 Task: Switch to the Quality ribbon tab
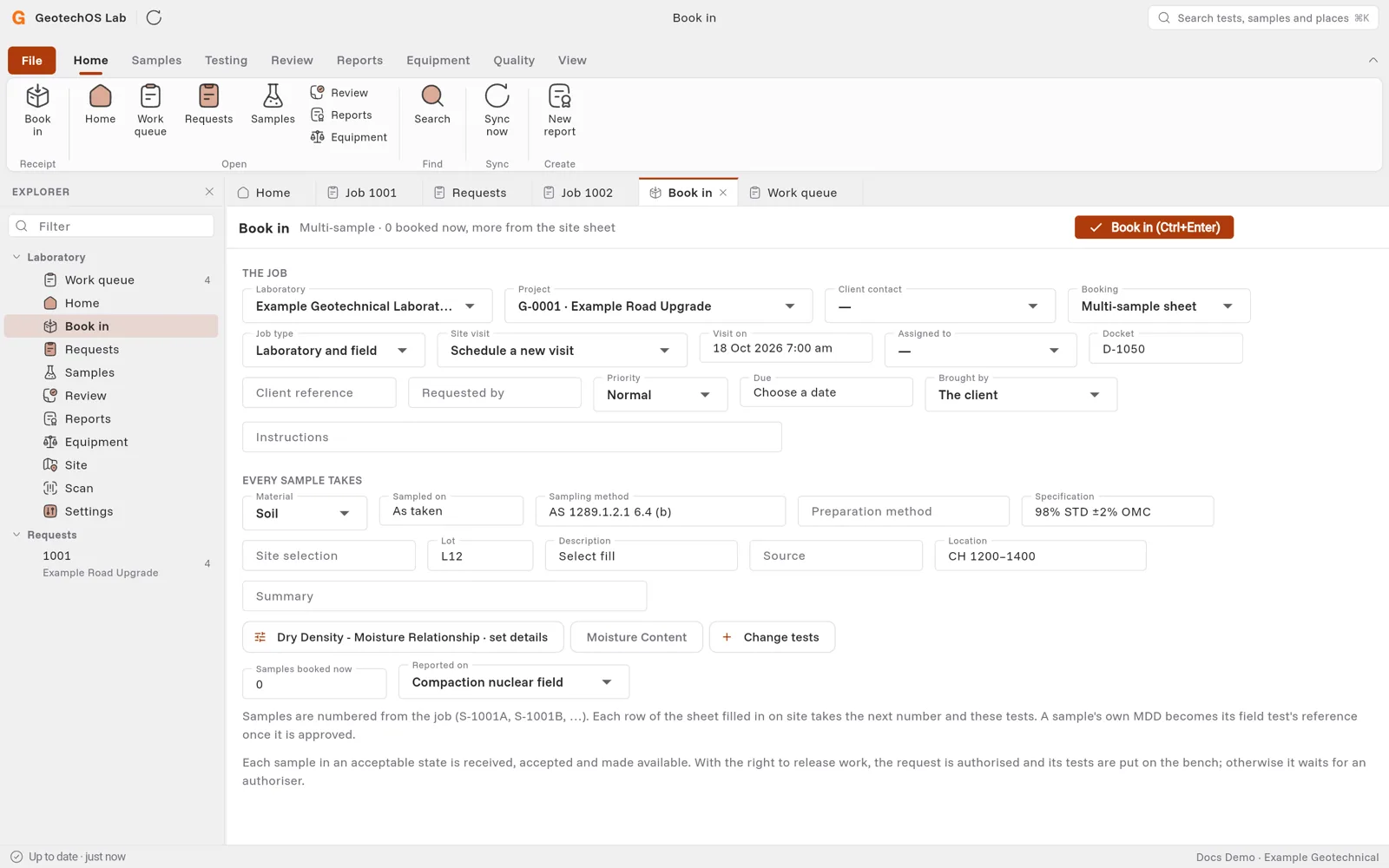pos(514,60)
